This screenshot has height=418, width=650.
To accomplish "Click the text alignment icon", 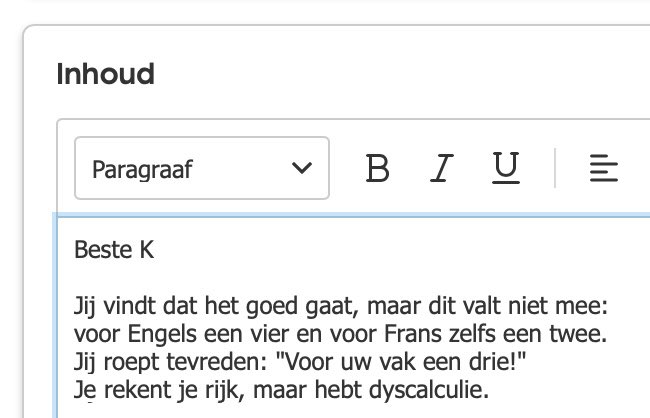I will click(x=602, y=168).
